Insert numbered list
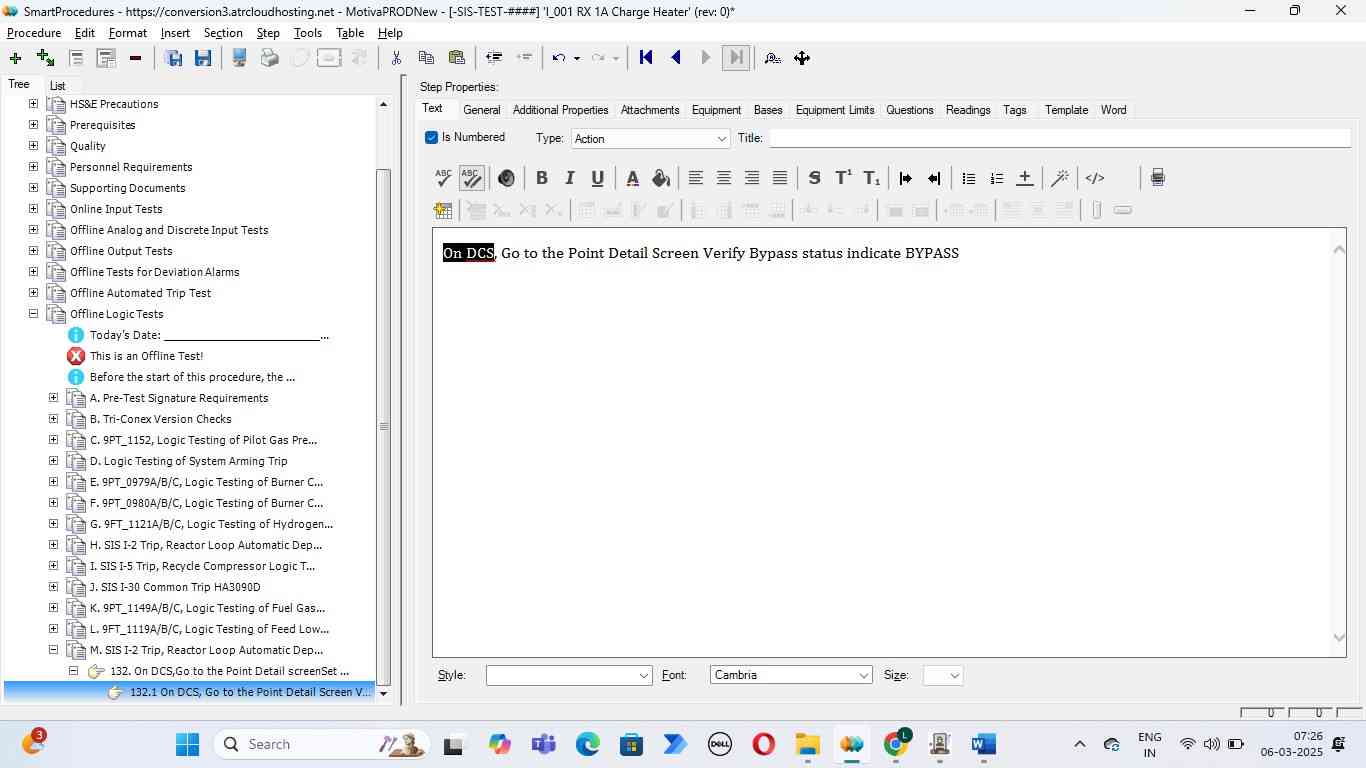 coord(996,178)
